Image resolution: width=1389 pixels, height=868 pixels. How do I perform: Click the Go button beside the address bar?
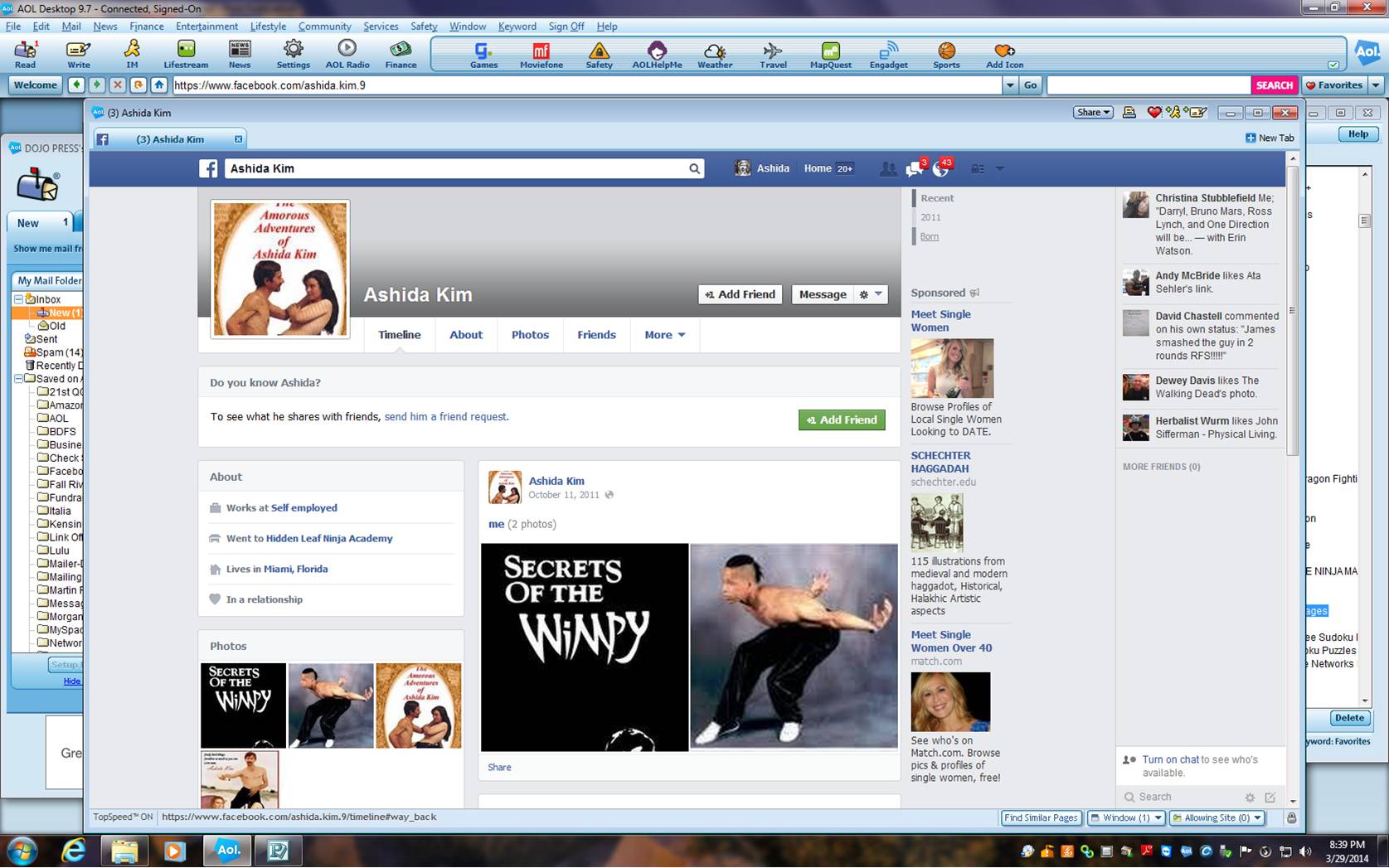(1030, 85)
